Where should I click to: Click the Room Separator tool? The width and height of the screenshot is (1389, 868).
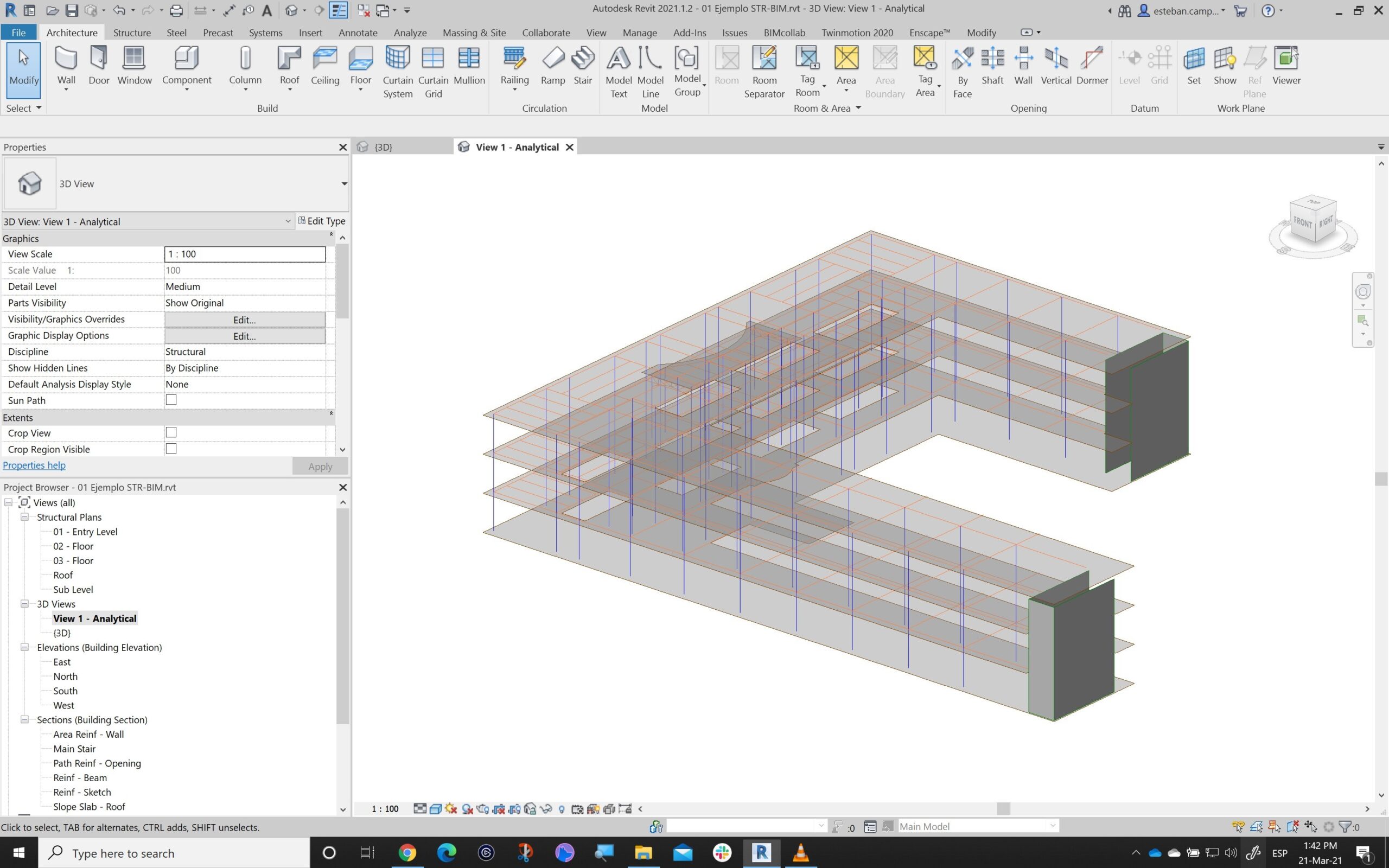[764, 72]
